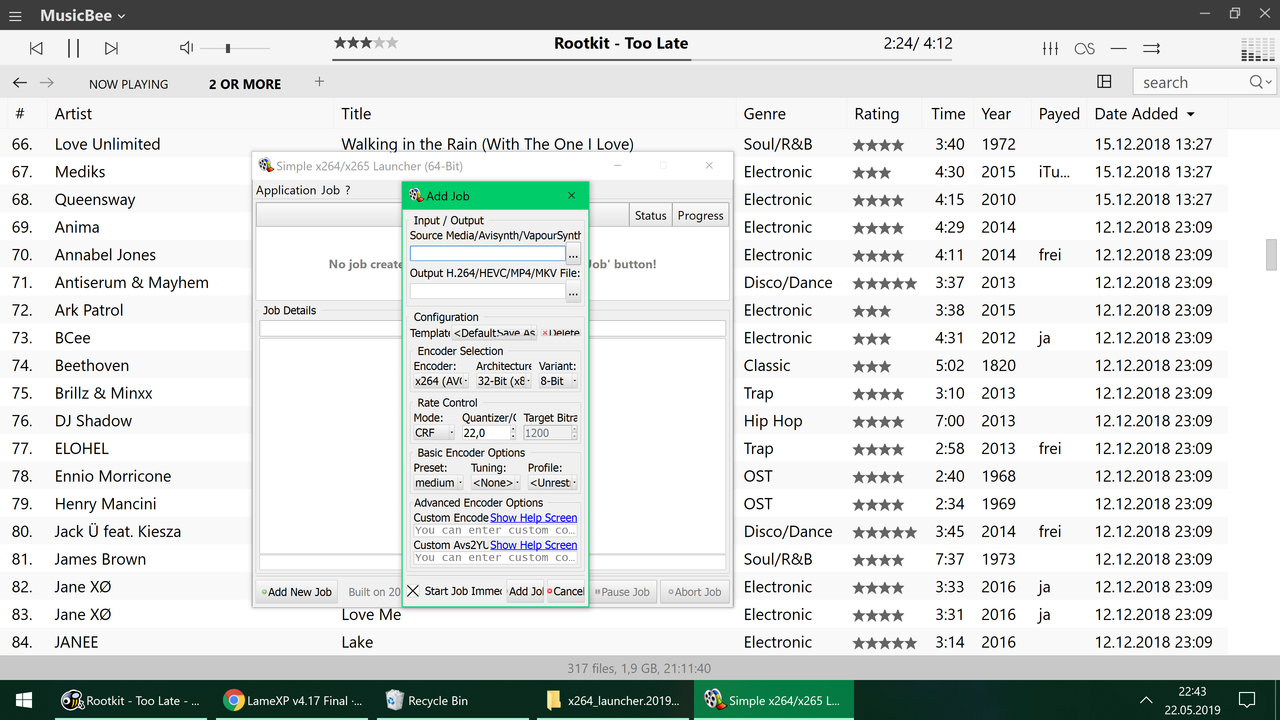Close the Add Job dialog

572,196
